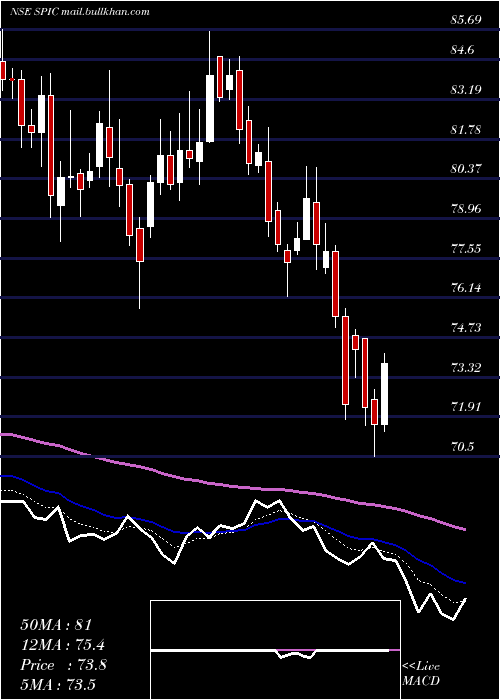500x700 pixels.
Task: Click the 71.91 price axis label
Action: click(x=467, y=407)
